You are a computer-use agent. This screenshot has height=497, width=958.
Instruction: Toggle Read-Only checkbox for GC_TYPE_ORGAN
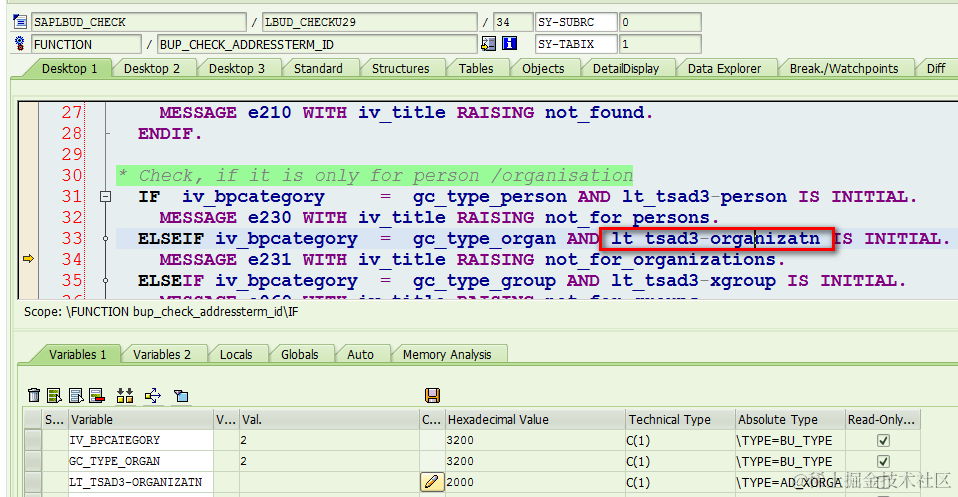point(883,461)
